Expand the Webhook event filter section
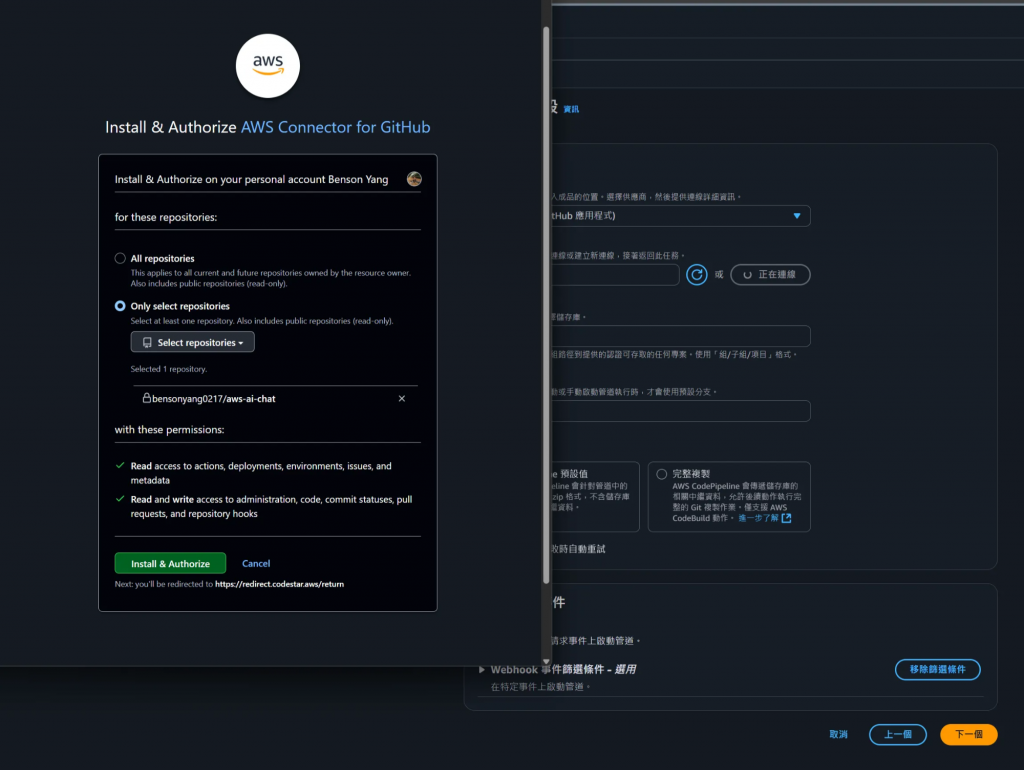The image size is (1024, 770). pos(482,669)
